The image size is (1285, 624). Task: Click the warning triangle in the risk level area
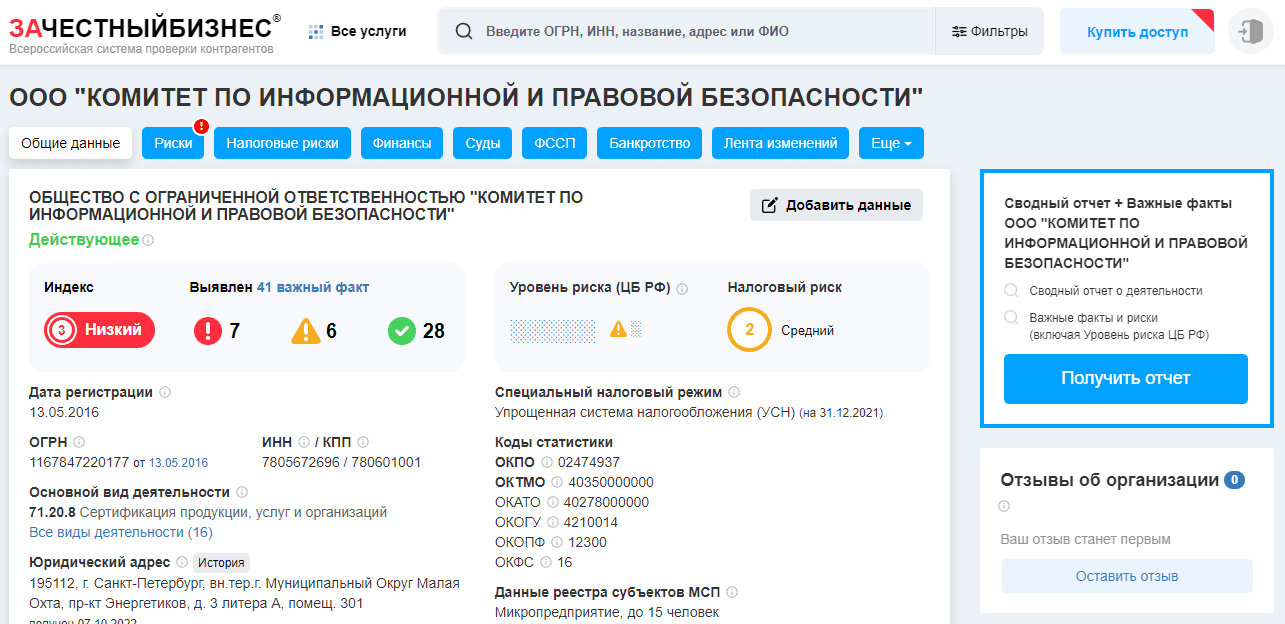[x=616, y=327]
